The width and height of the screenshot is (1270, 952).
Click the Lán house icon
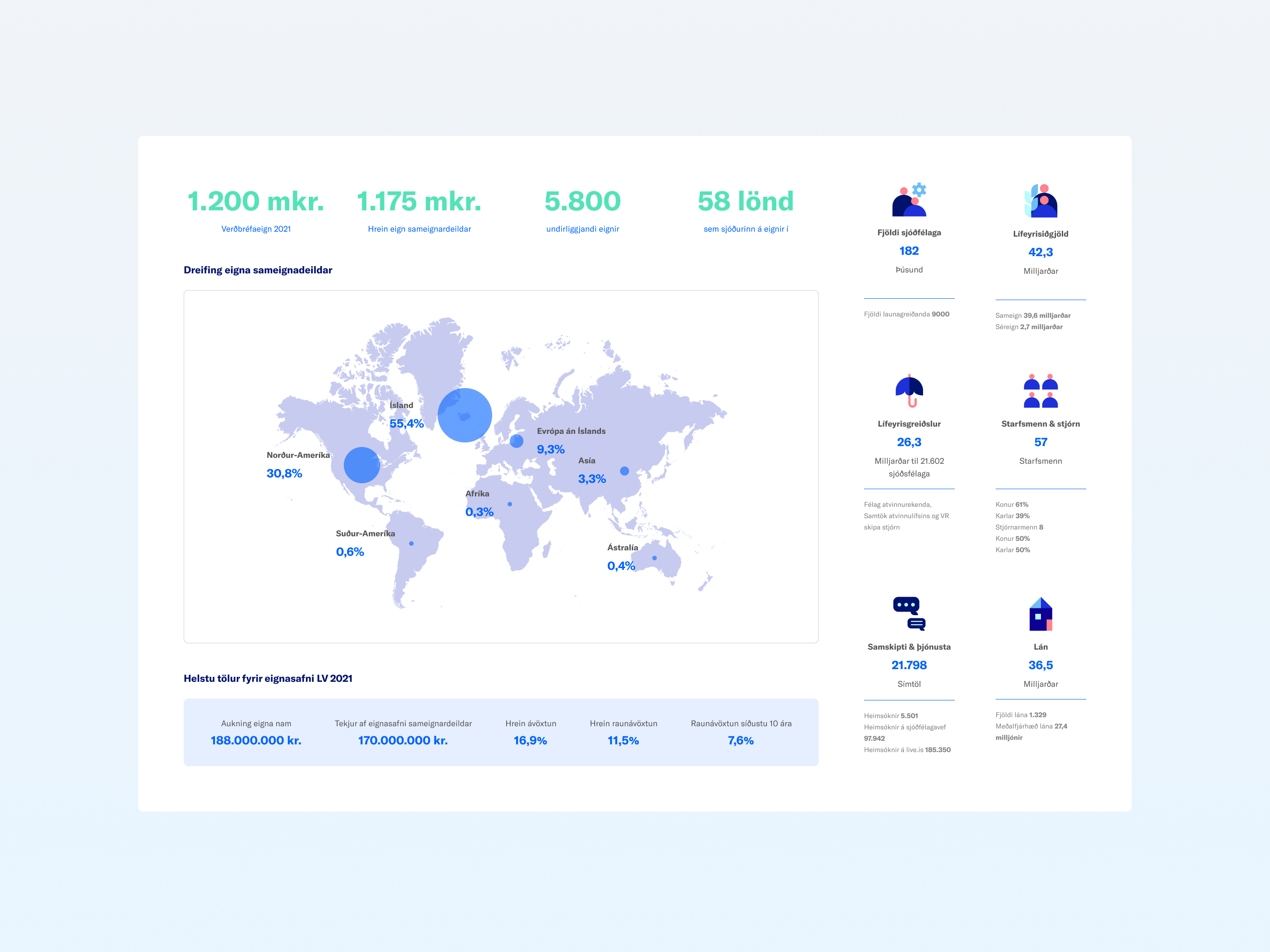point(1040,613)
